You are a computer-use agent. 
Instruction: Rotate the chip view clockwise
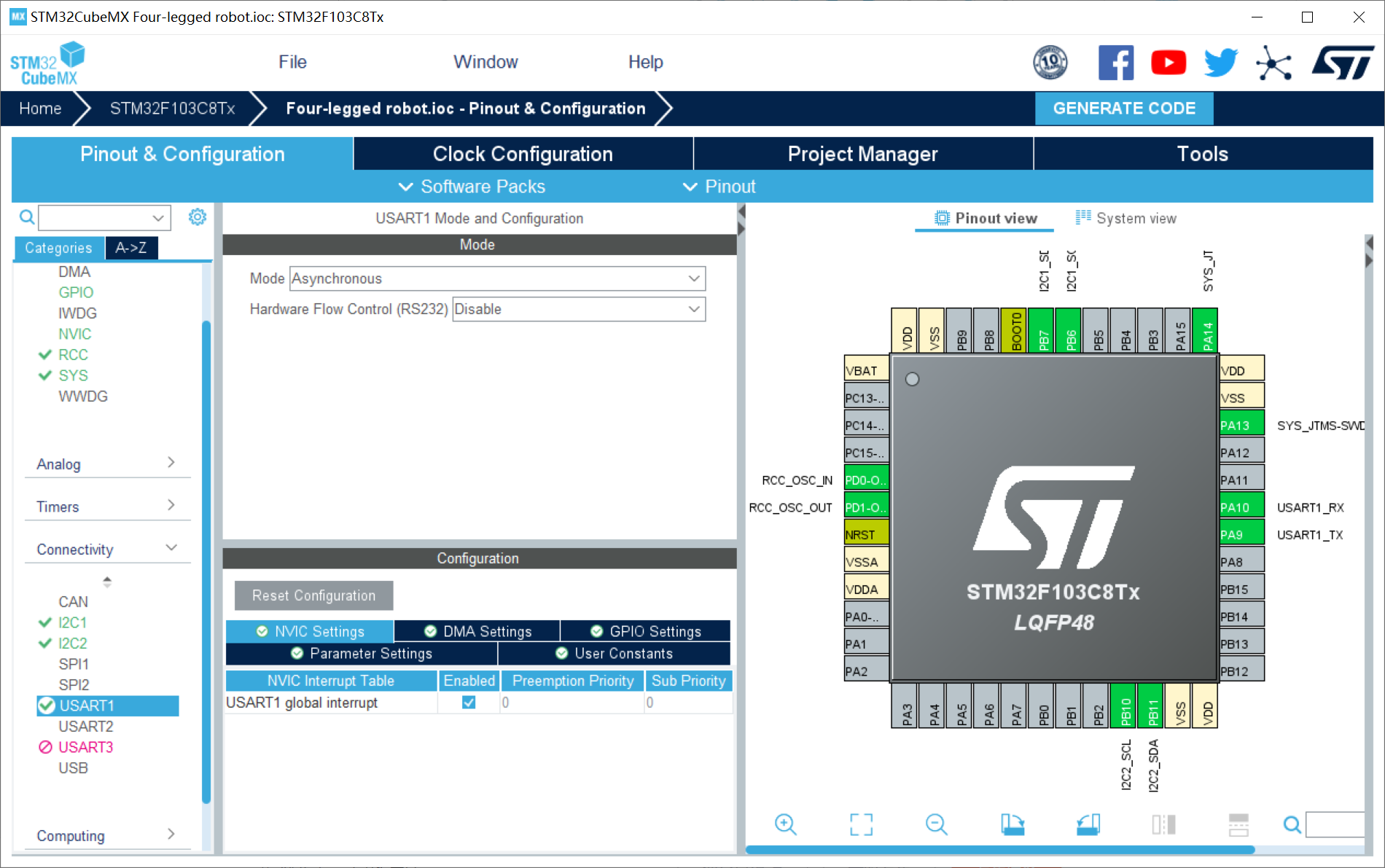point(1013,824)
